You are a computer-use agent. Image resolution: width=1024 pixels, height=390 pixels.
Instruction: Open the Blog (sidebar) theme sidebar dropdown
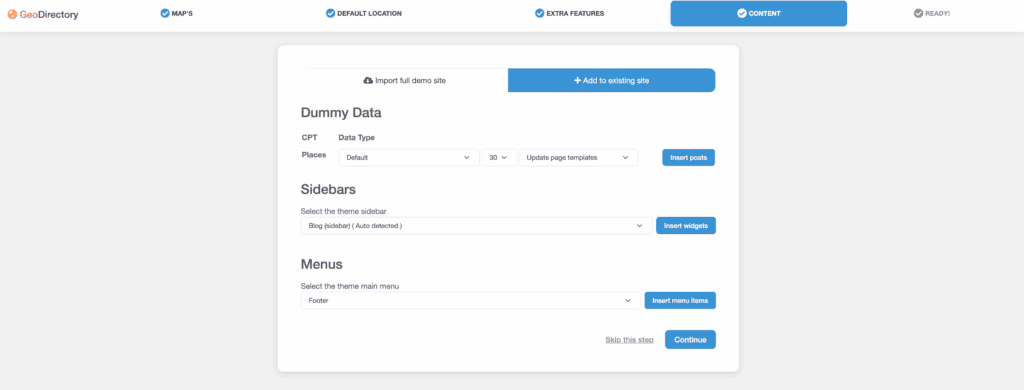coord(477,225)
